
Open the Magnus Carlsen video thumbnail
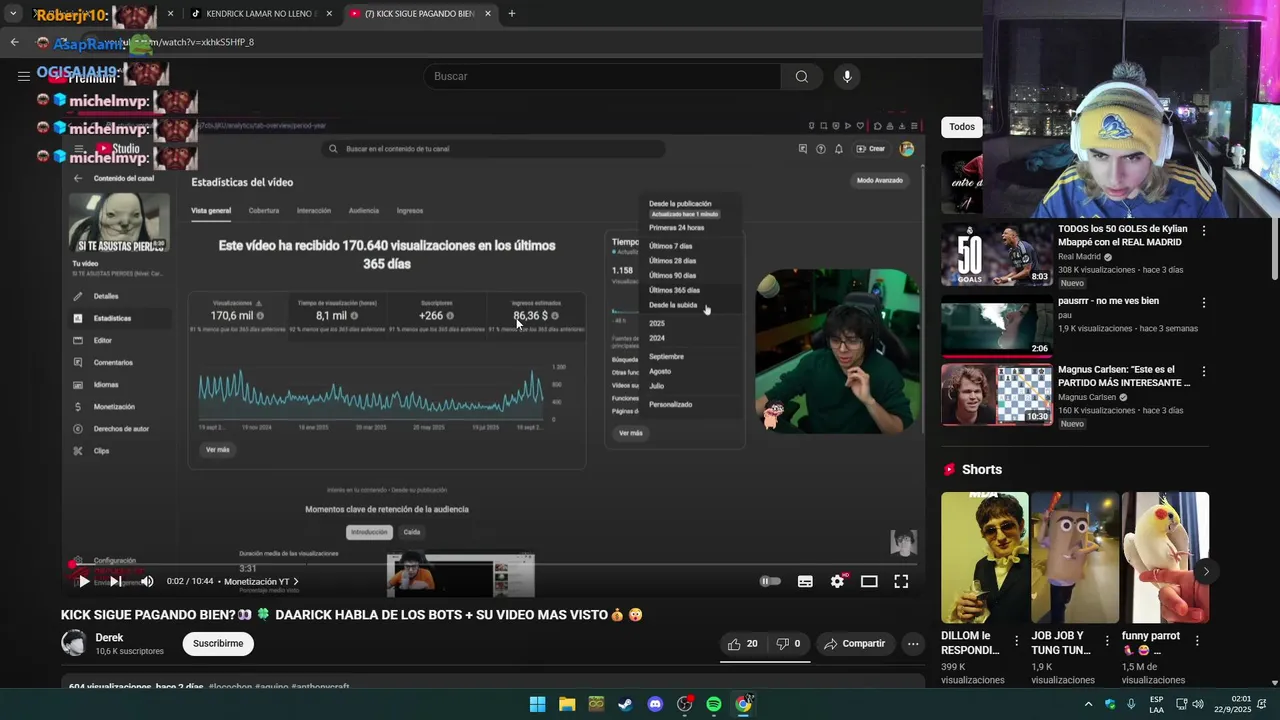[x=997, y=395]
